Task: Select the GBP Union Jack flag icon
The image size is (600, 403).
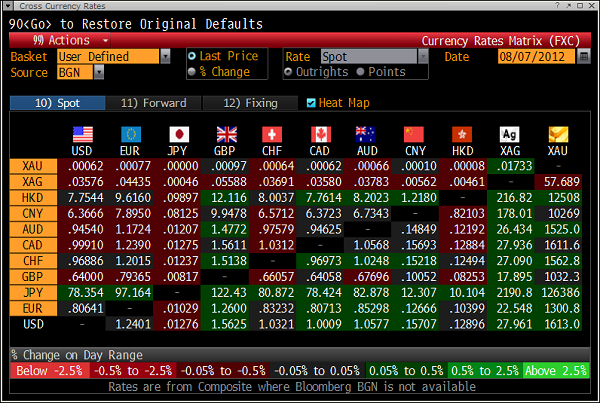Action: [x=226, y=135]
